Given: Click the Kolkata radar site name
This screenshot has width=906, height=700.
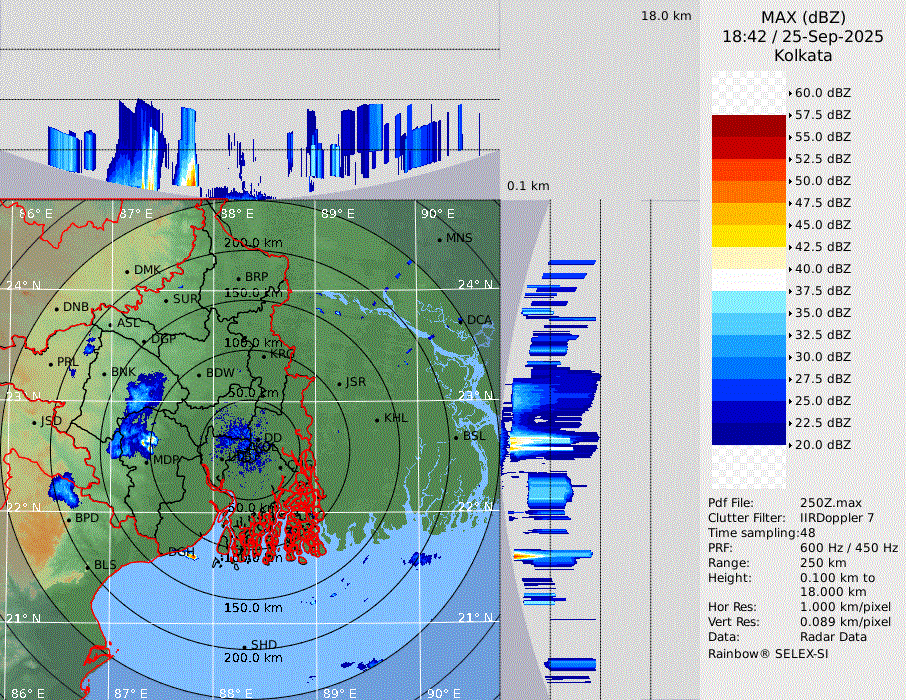Looking at the screenshot, I should 803,56.
